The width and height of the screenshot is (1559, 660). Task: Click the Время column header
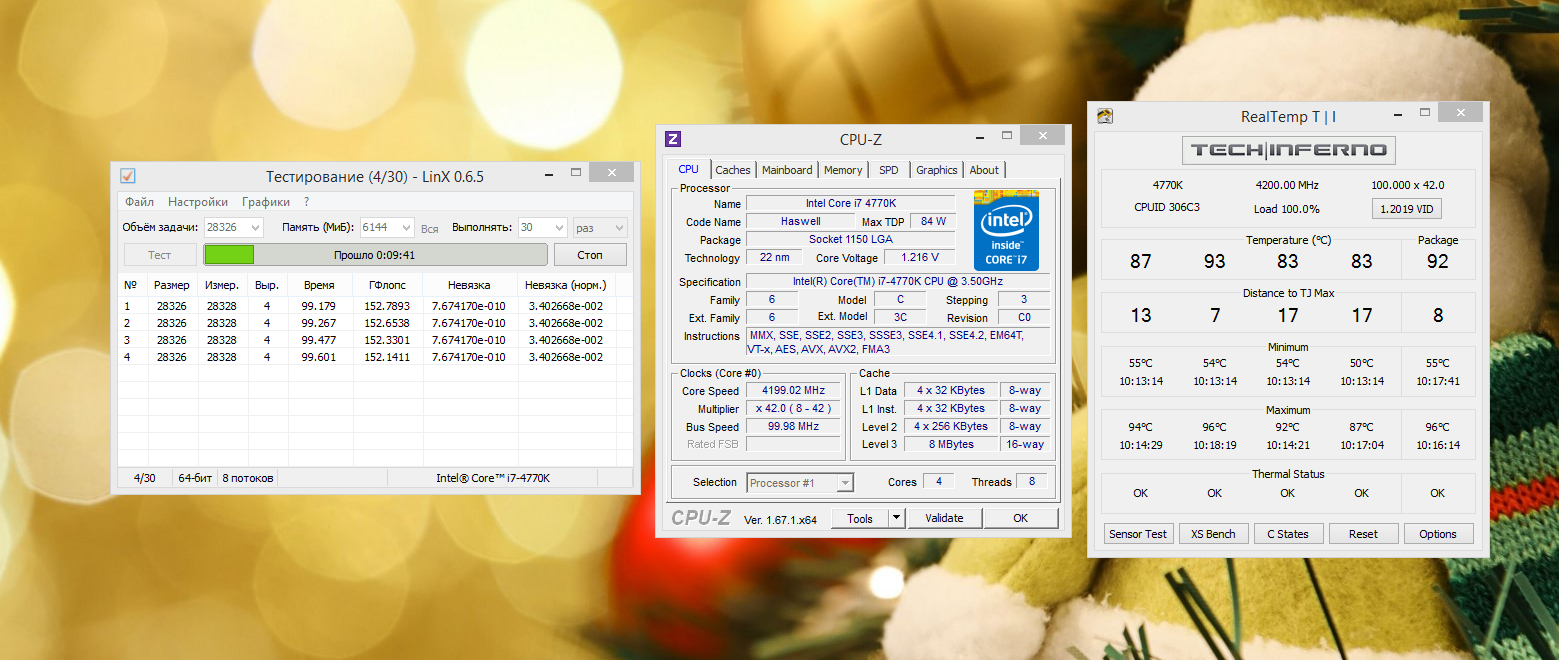point(318,285)
